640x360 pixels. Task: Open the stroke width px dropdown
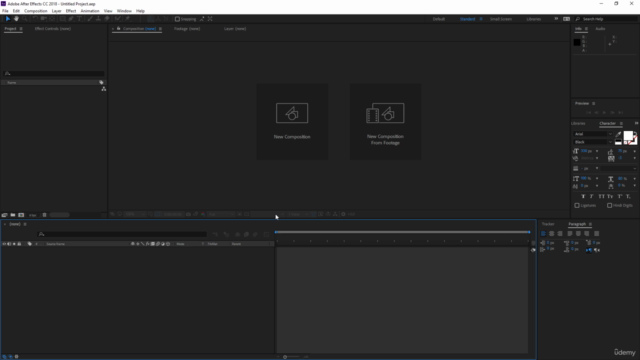tap(597, 168)
